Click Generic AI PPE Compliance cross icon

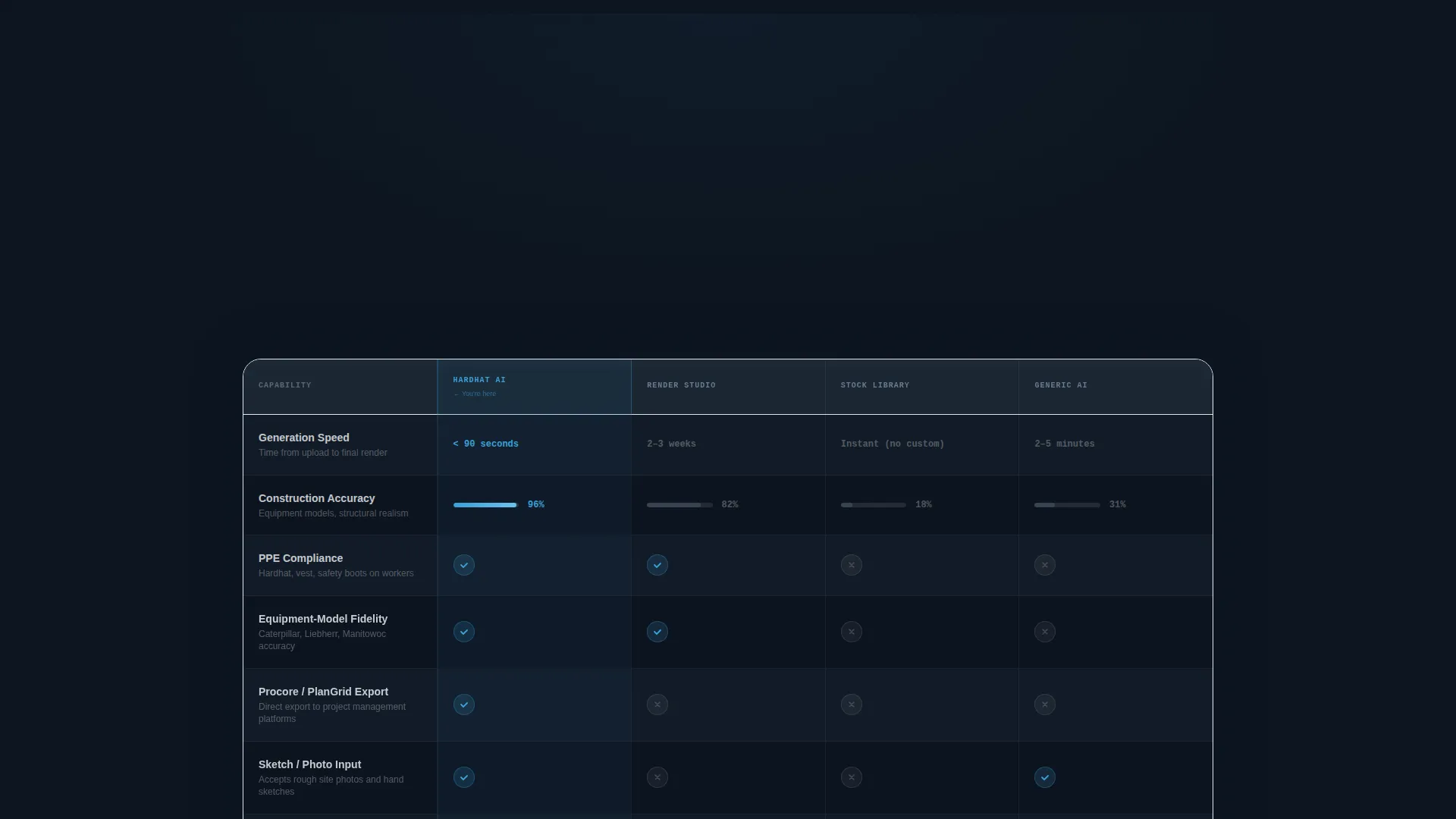point(1044,565)
